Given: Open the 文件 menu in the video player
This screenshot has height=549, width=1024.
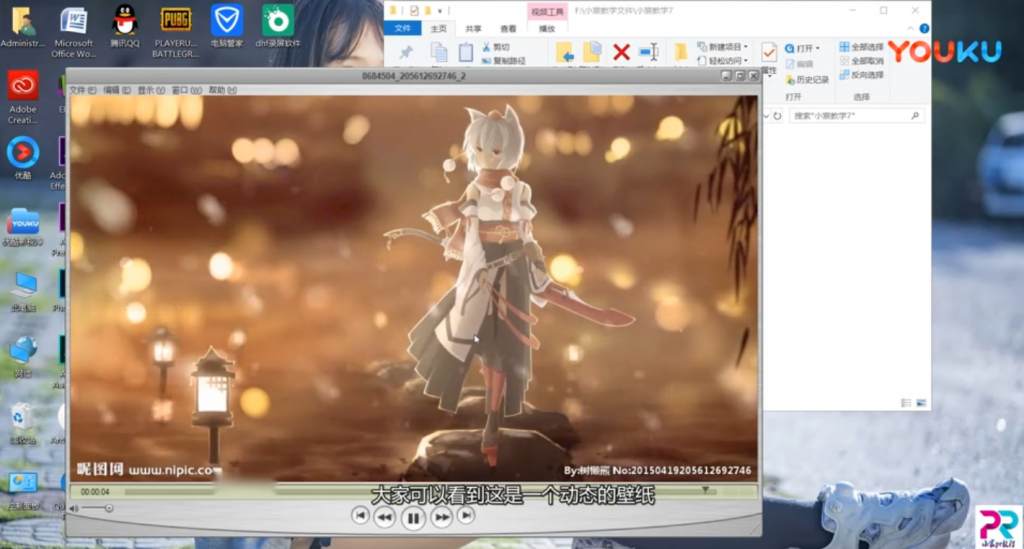Looking at the screenshot, I should click(x=82, y=90).
